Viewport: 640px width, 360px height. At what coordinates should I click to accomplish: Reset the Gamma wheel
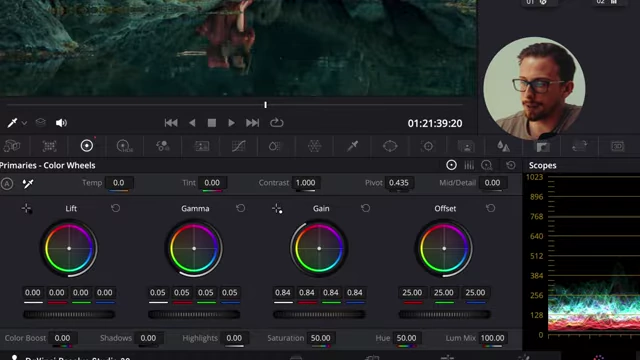(x=240, y=208)
